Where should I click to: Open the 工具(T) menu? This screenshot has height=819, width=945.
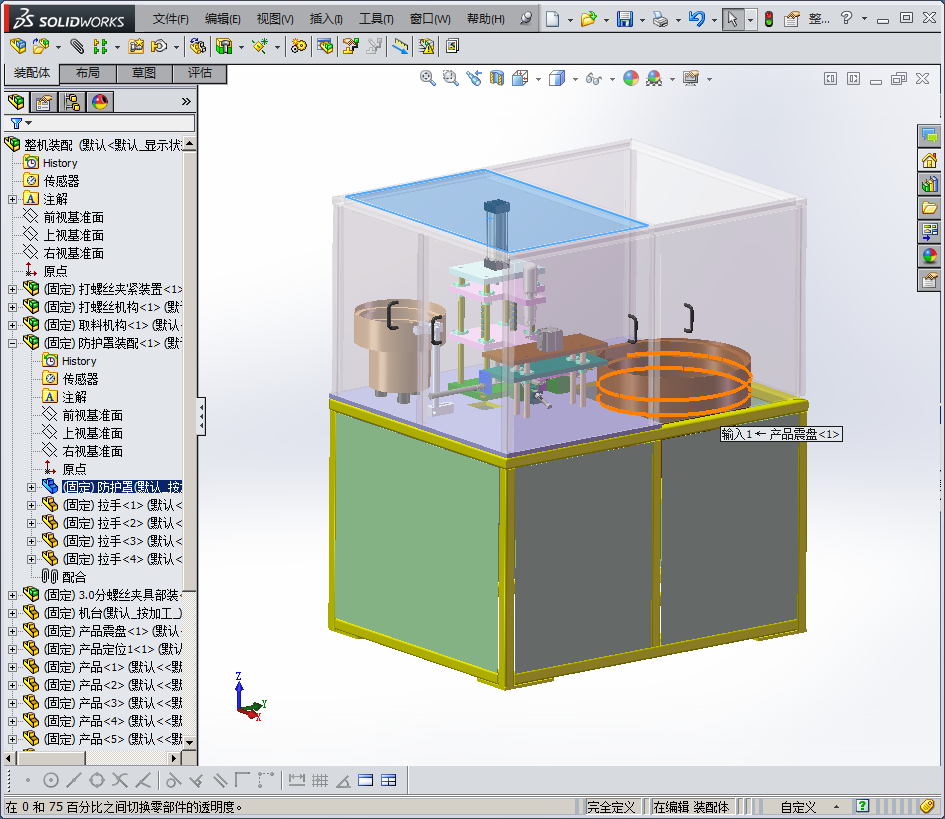click(x=376, y=19)
